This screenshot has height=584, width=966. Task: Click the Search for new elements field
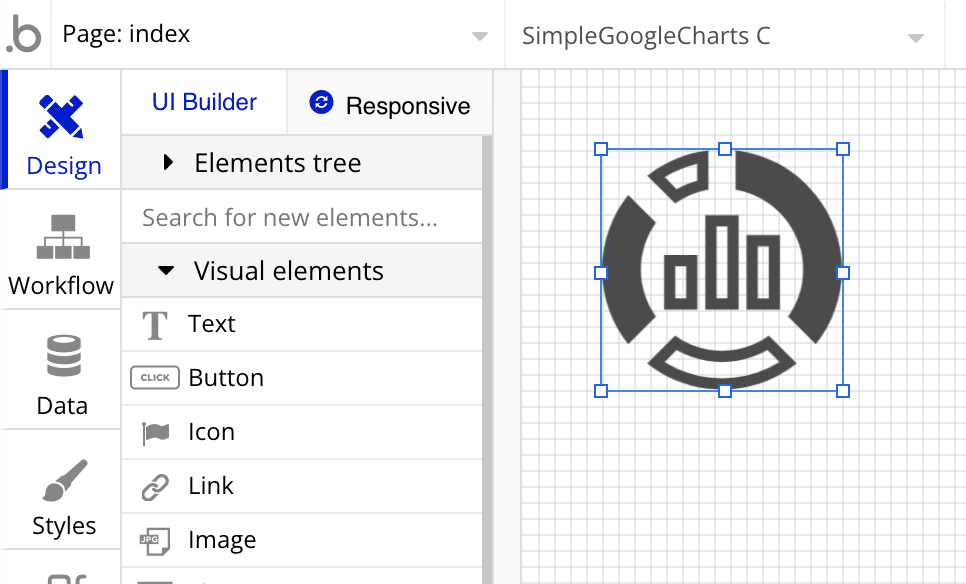(x=301, y=217)
